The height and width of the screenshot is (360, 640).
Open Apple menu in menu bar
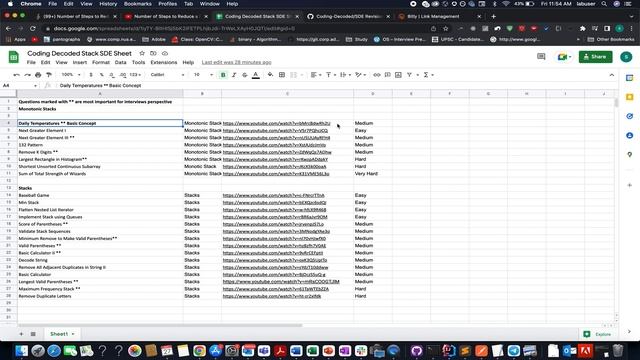pyautogui.click(x=10, y=4)
